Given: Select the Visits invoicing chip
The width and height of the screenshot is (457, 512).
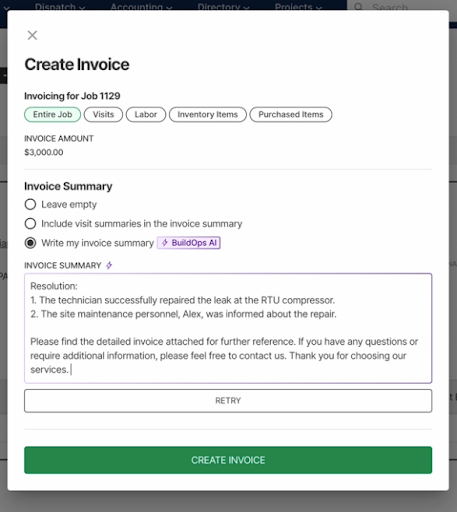Looking at the screenshot, I should click(x=103, y=114).
